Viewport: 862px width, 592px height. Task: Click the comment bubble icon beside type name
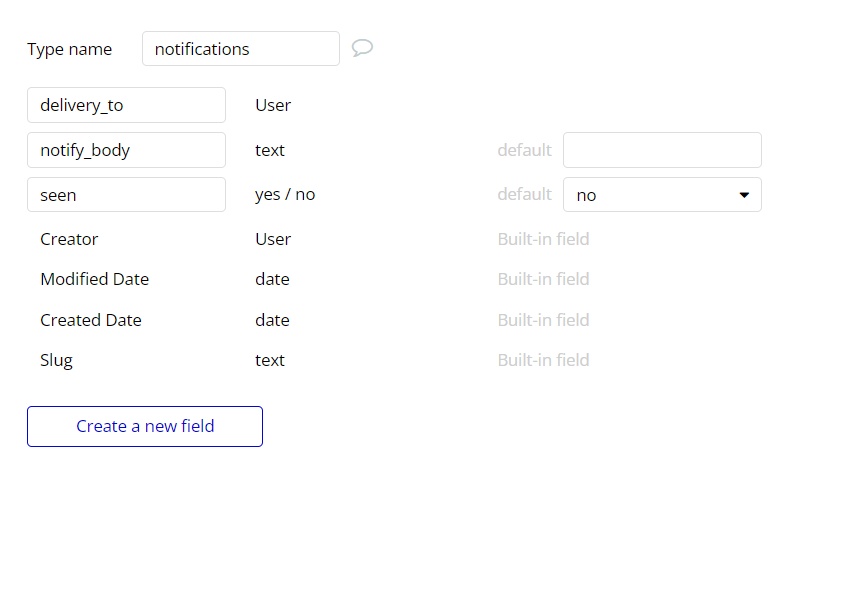(x=362, y=48)
